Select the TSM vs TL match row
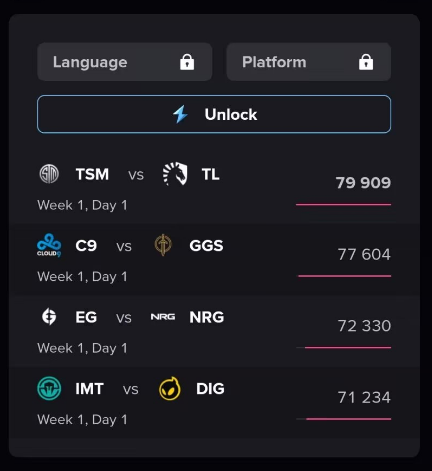The image size is (432, 471). [x=214, y=188]
